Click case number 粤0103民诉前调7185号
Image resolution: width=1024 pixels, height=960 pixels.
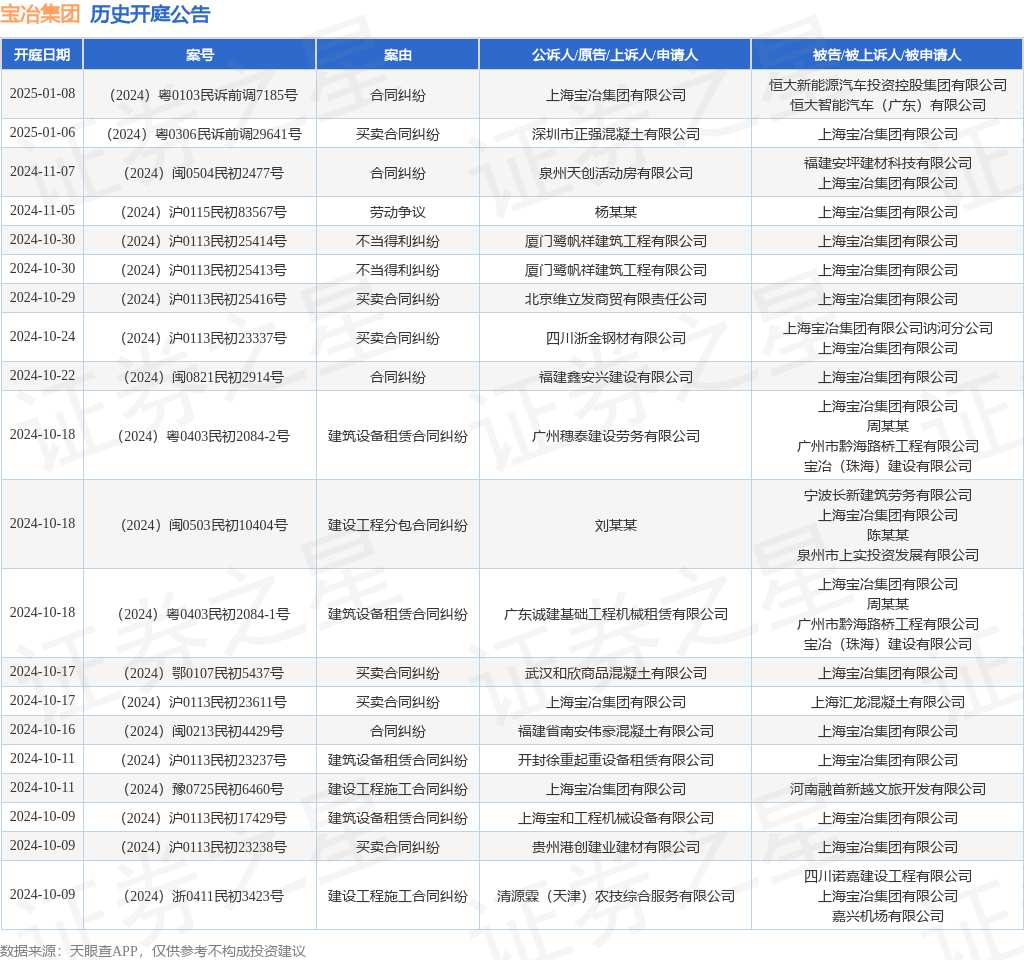tap(203, 95)
